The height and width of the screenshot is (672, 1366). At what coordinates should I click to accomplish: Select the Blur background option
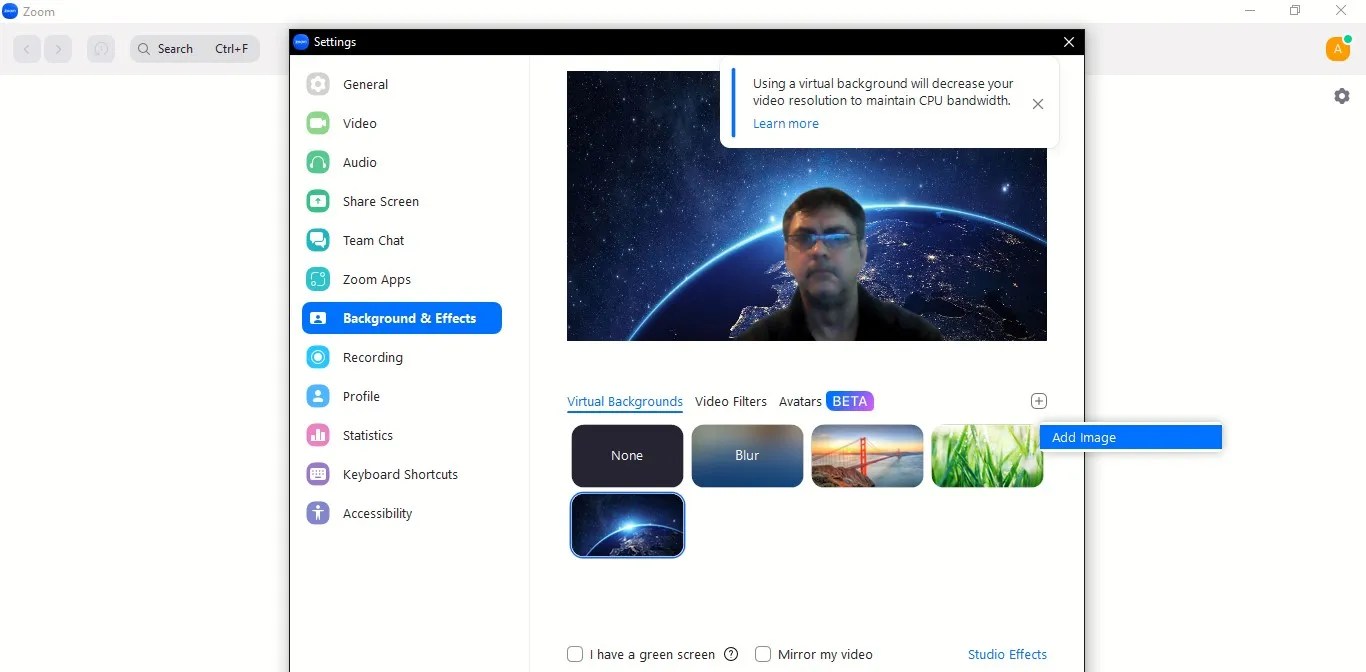click(747, 456)
